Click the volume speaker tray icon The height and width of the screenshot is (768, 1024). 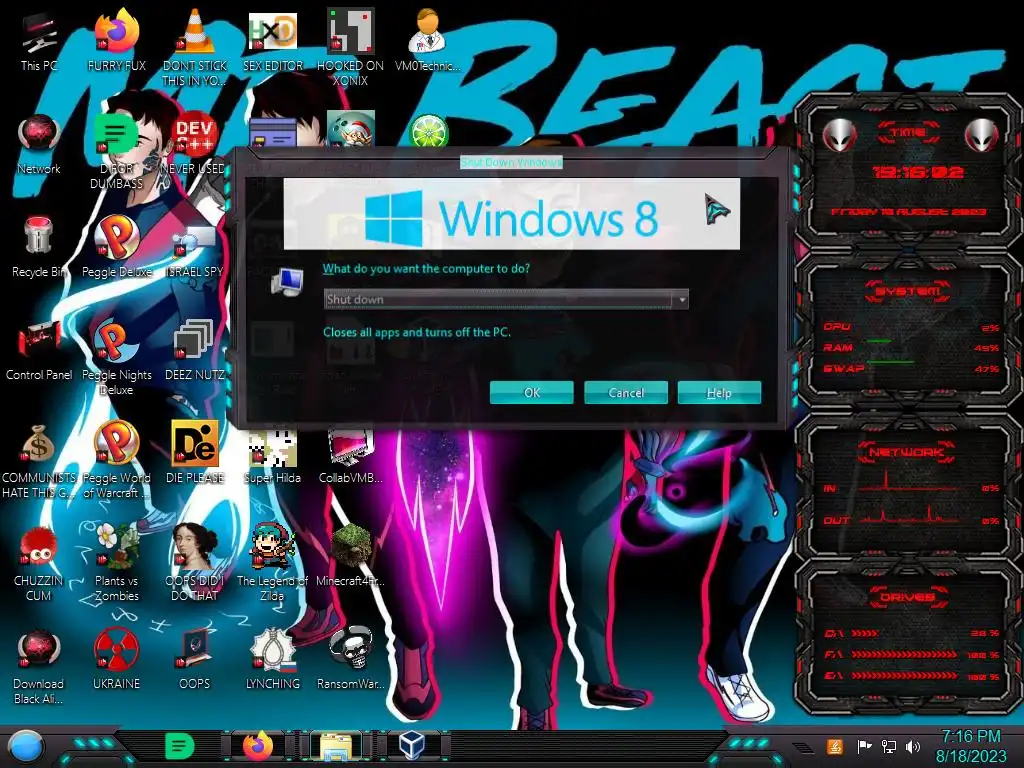[x=912, y=746]
